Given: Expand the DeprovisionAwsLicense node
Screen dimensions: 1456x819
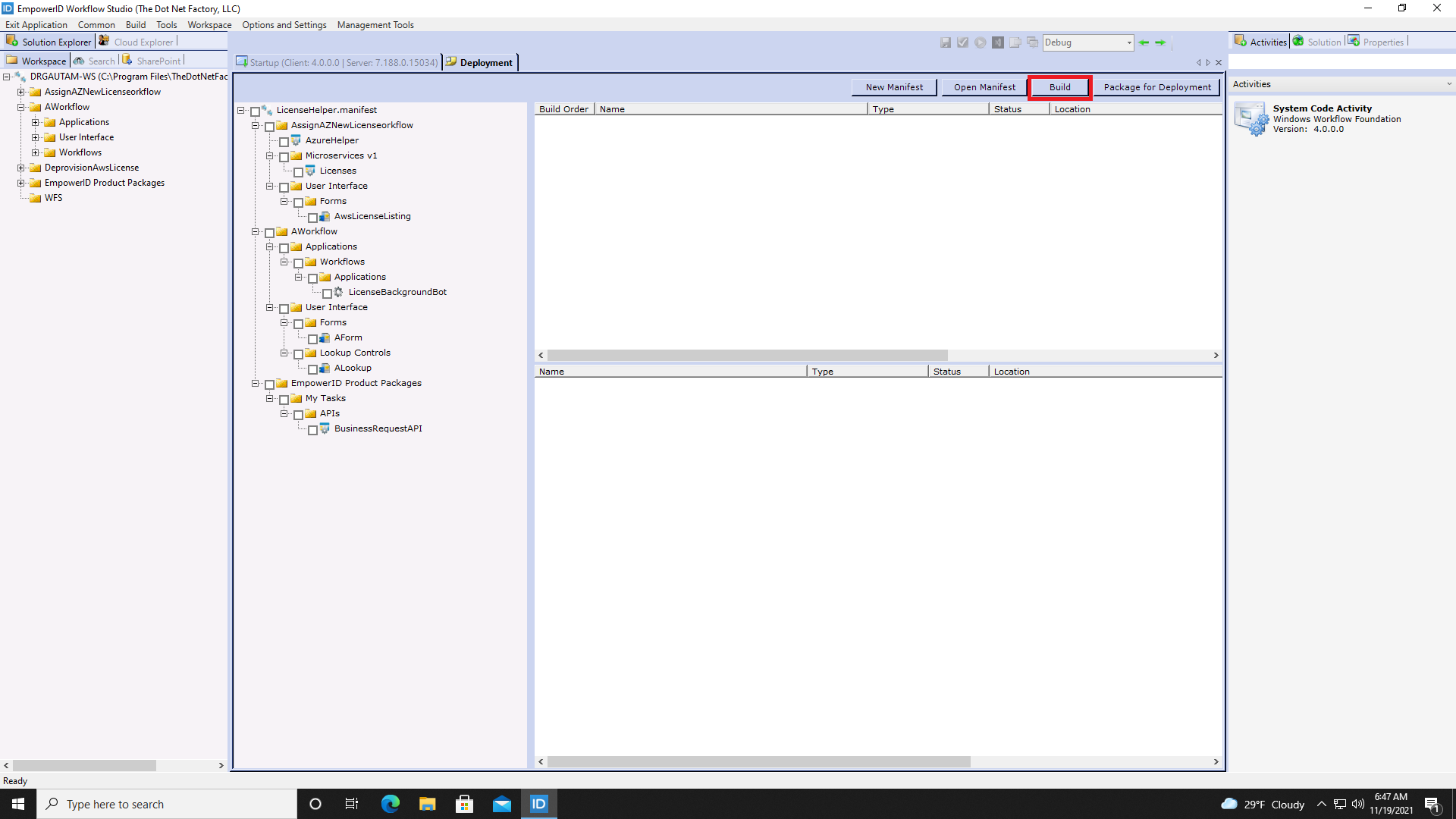Looking at the screenshot, I should click(x=20, y=167).
